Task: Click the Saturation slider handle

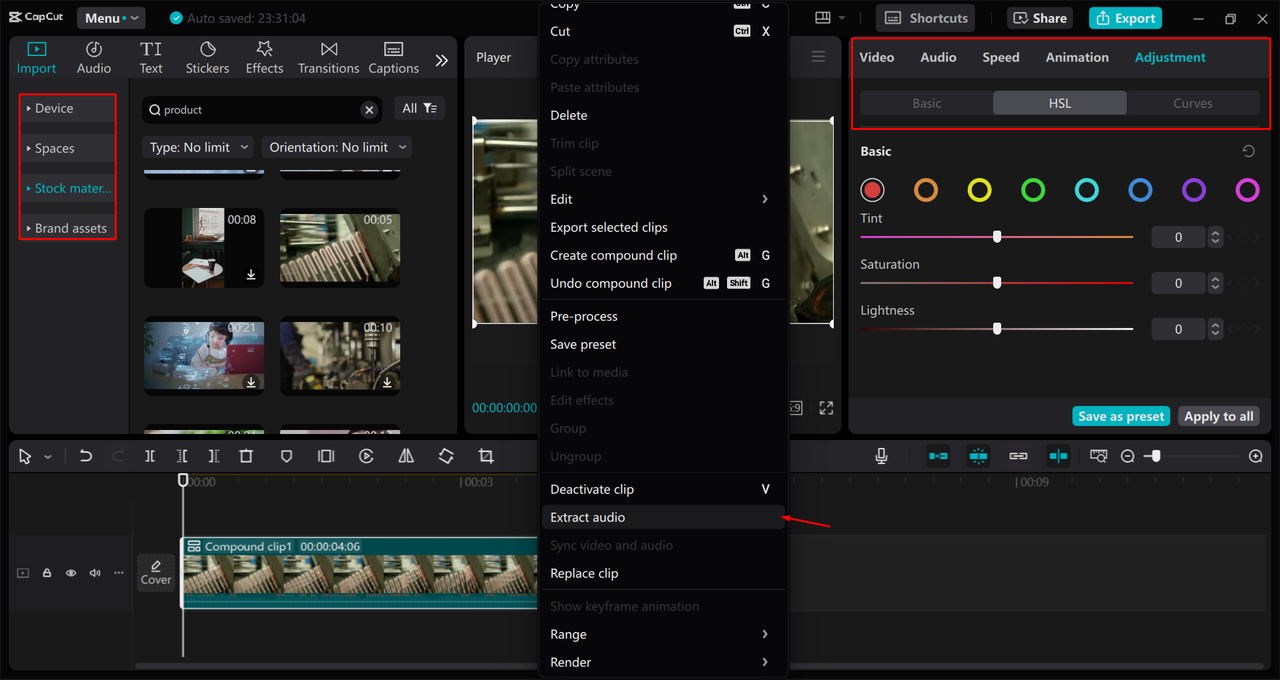Action: 997,283
